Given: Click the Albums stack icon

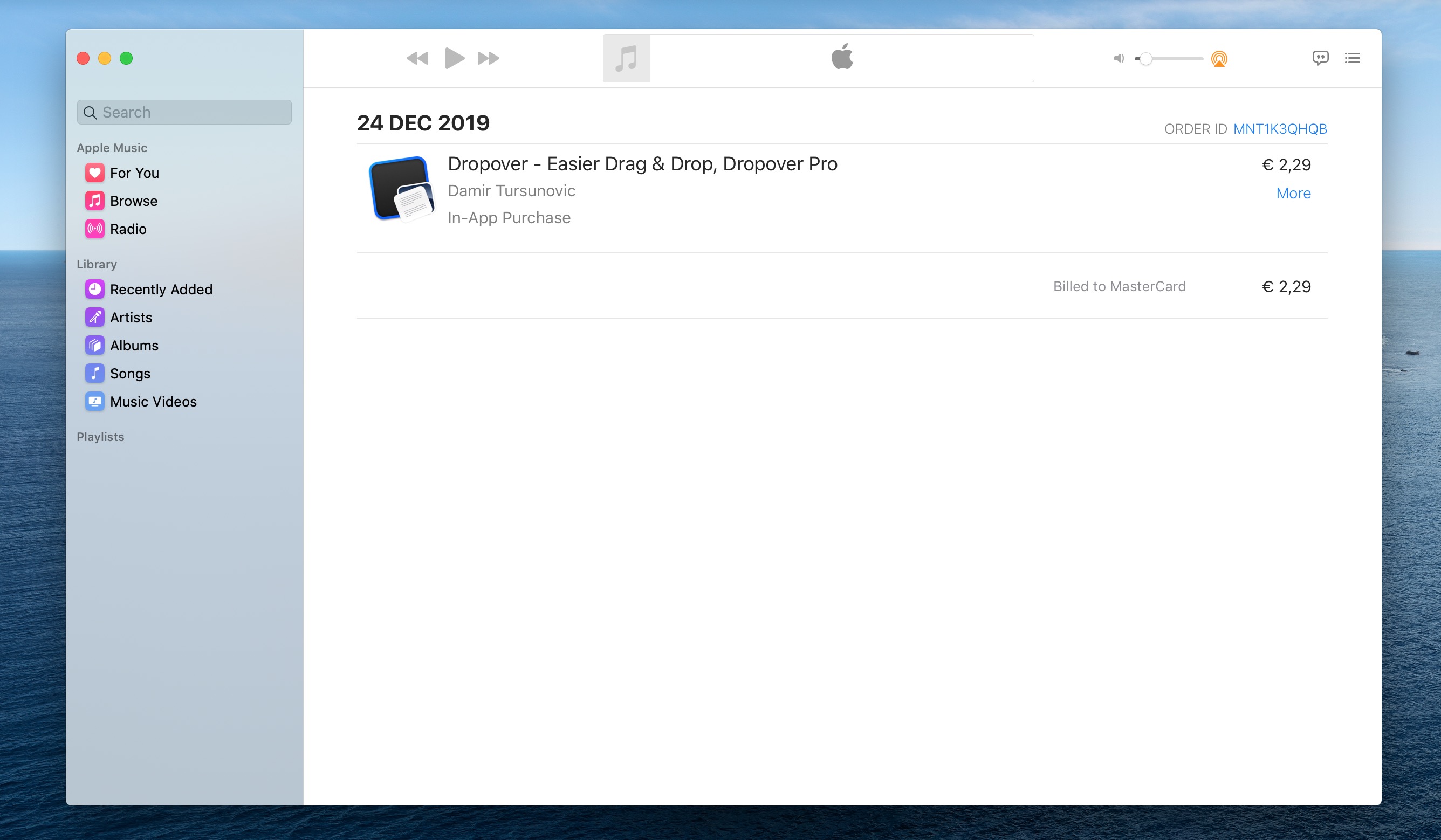Looking at the screenshot, I should (95, 346).
